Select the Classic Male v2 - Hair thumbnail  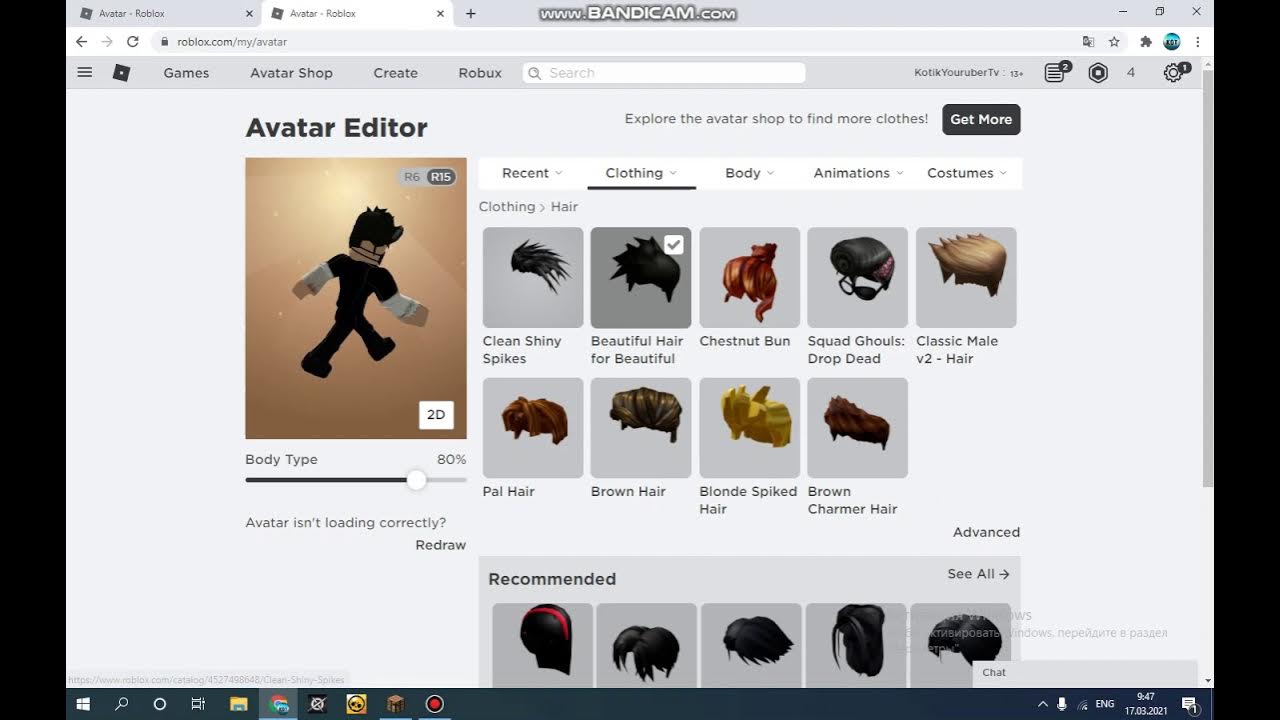coord(966,277)
